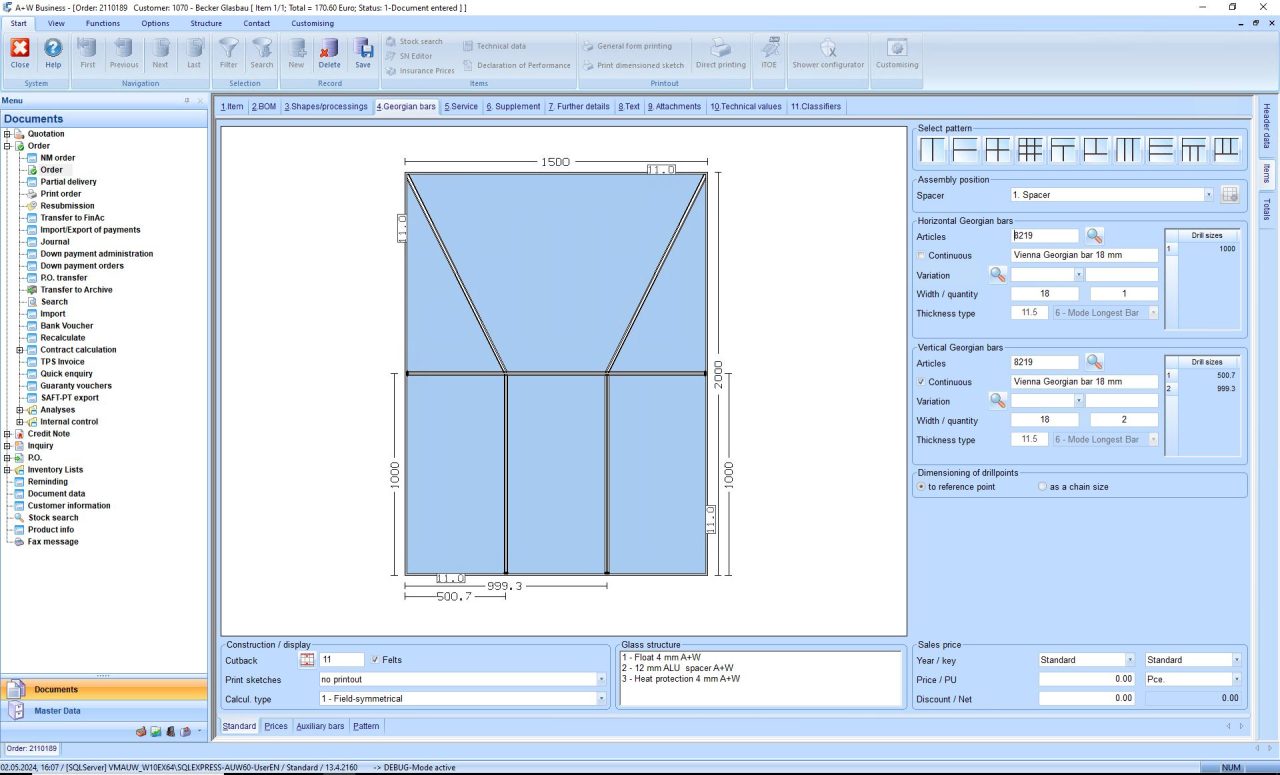Open the Auxiliary bars bottom tab
Viewport: 1280px width, 775px height.
(320, 726)
